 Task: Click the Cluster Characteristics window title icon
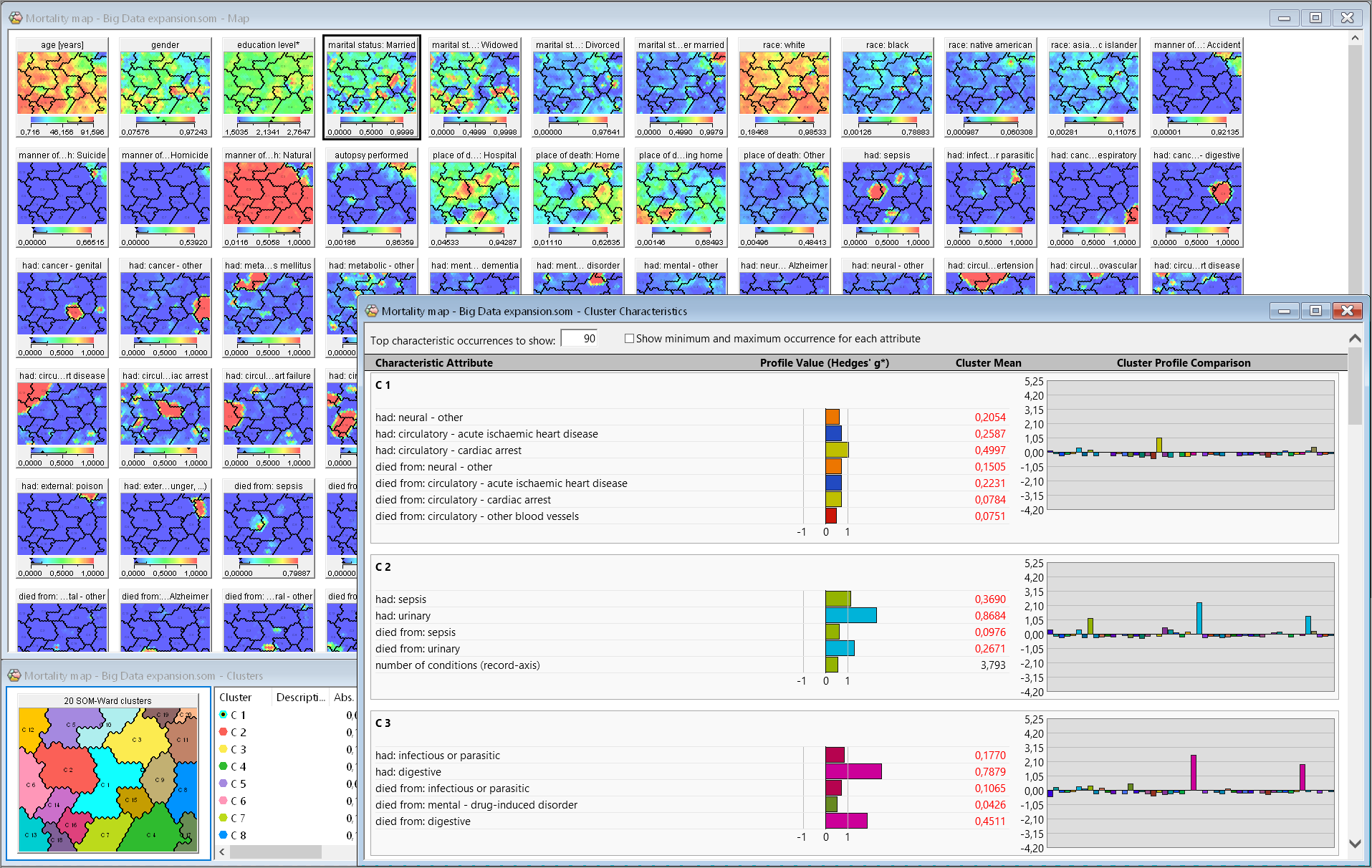[x=372, y=311]
